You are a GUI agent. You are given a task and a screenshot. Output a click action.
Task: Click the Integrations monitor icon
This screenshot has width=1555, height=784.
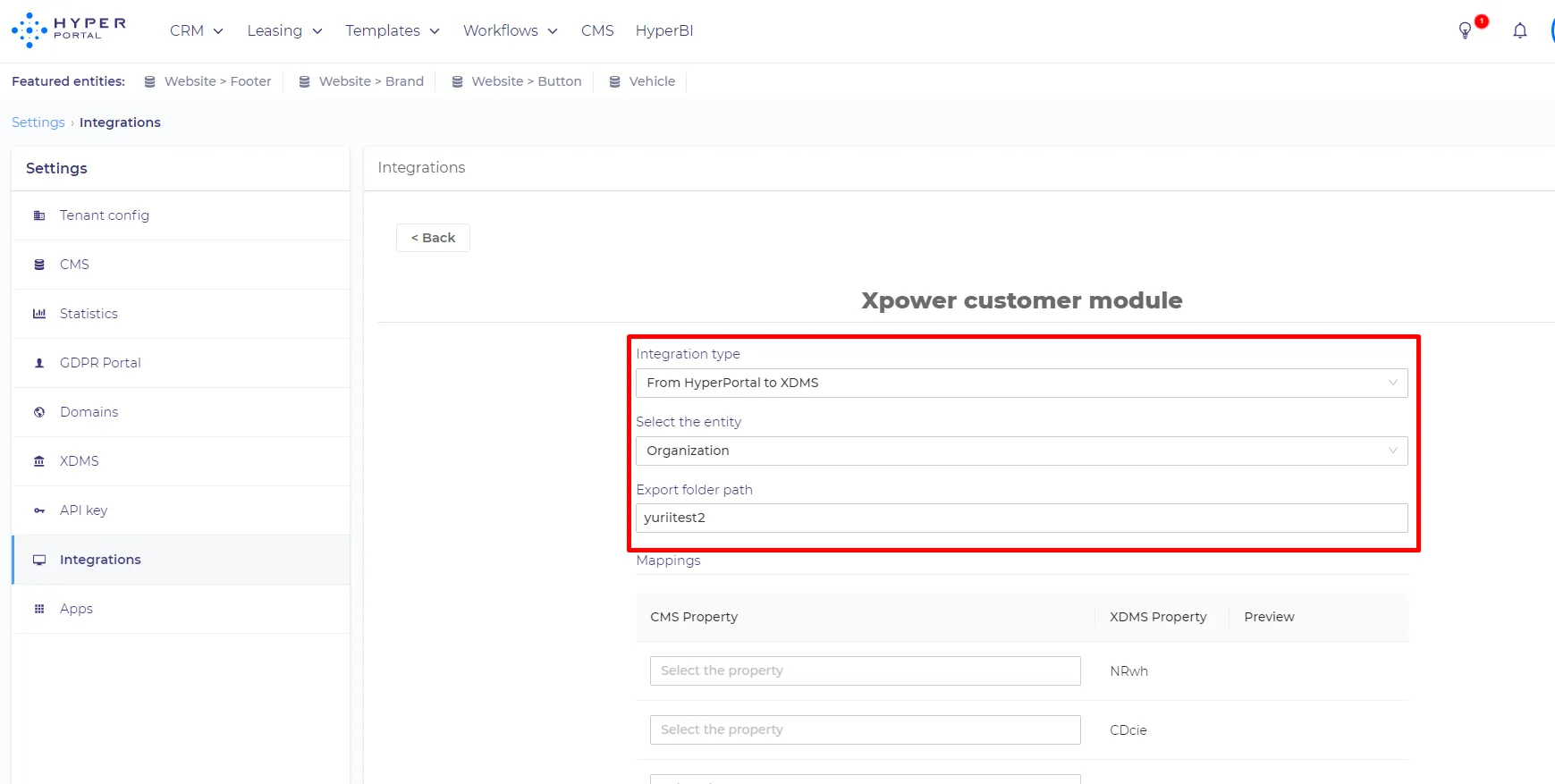point(39,560)
